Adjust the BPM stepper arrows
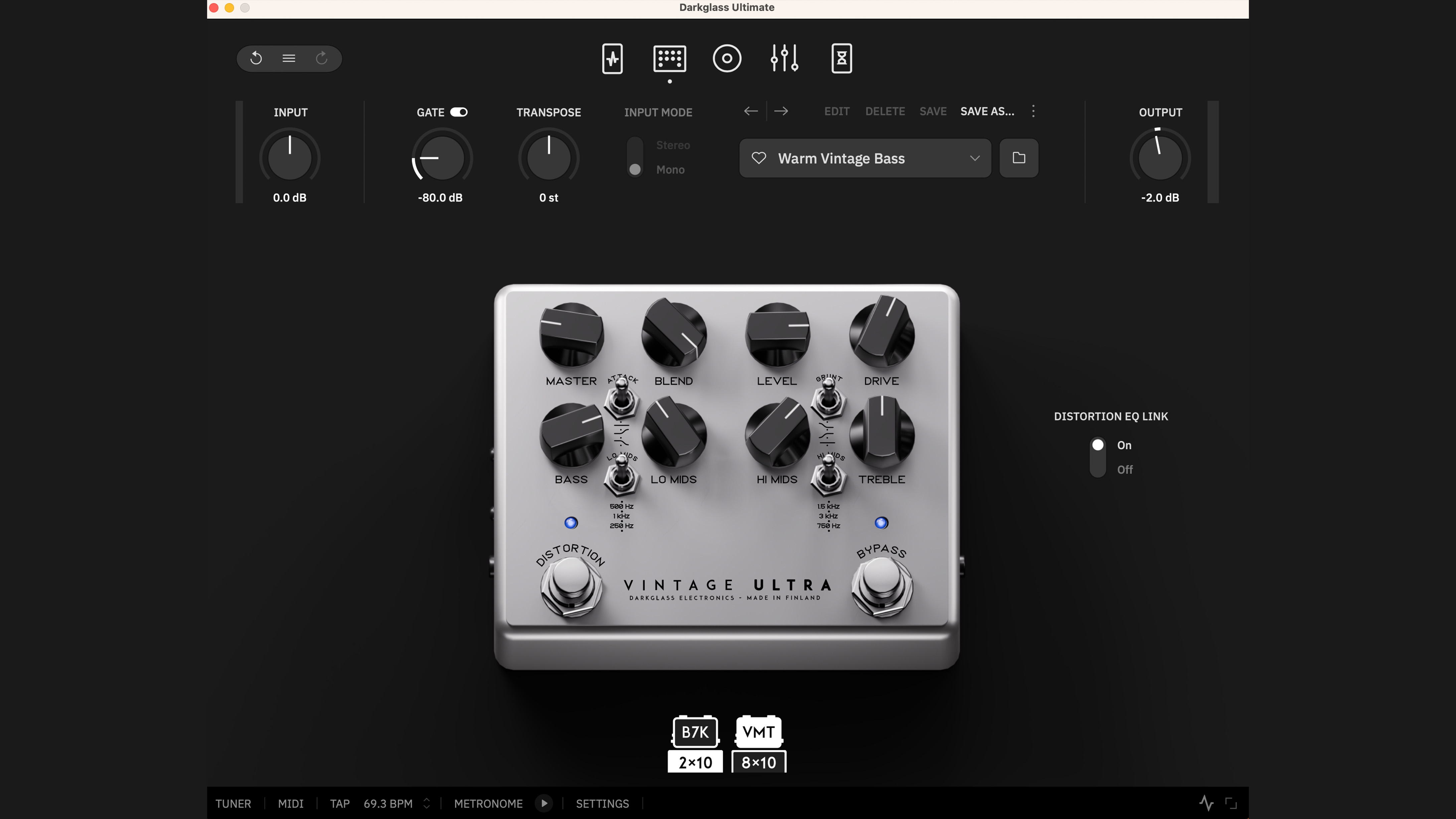Viewport: 1456px width, 819px height. tap(427, 803)
